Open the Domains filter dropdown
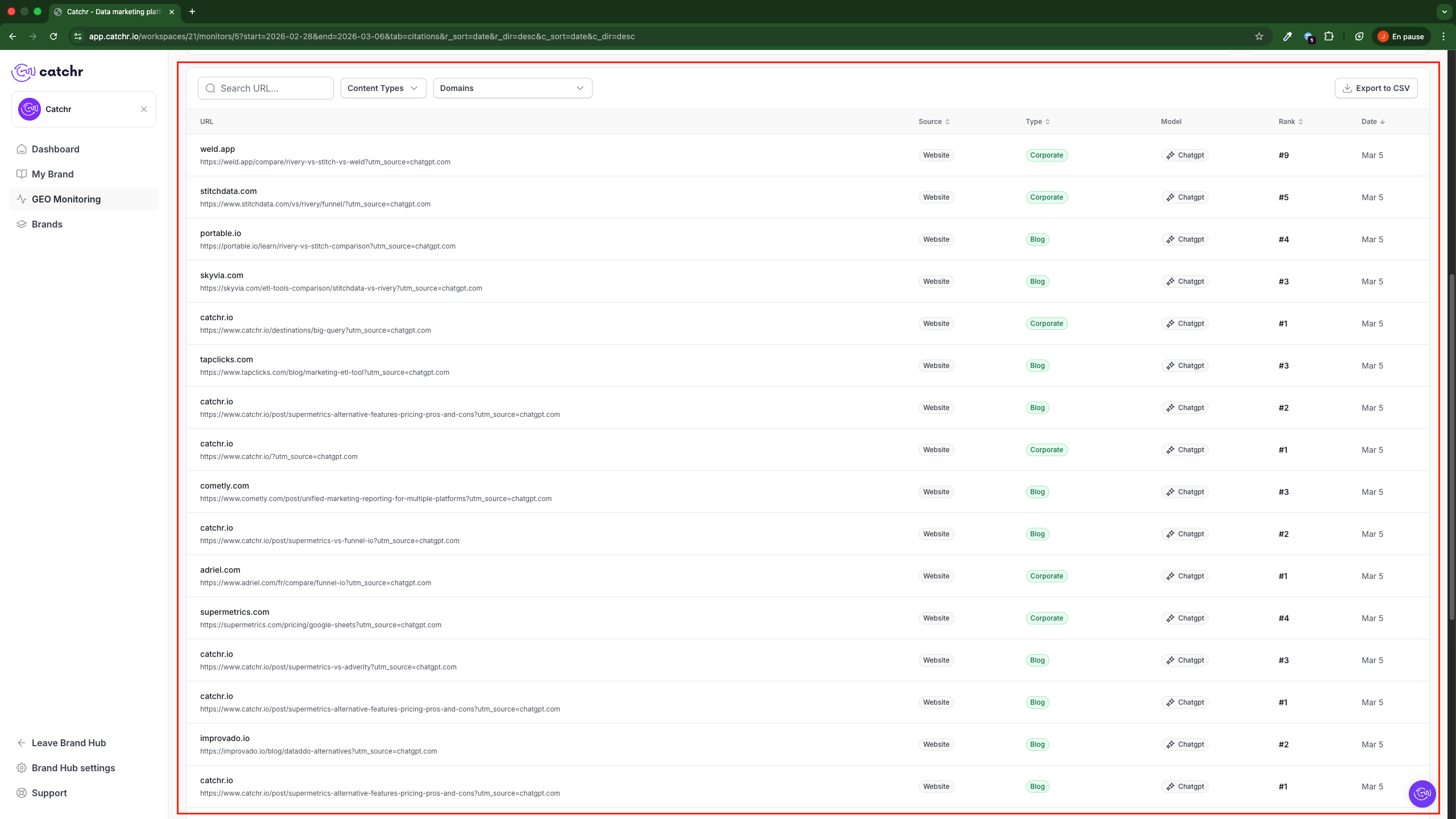The height and width of the screenshot is (819, 1456). point(512,88)
